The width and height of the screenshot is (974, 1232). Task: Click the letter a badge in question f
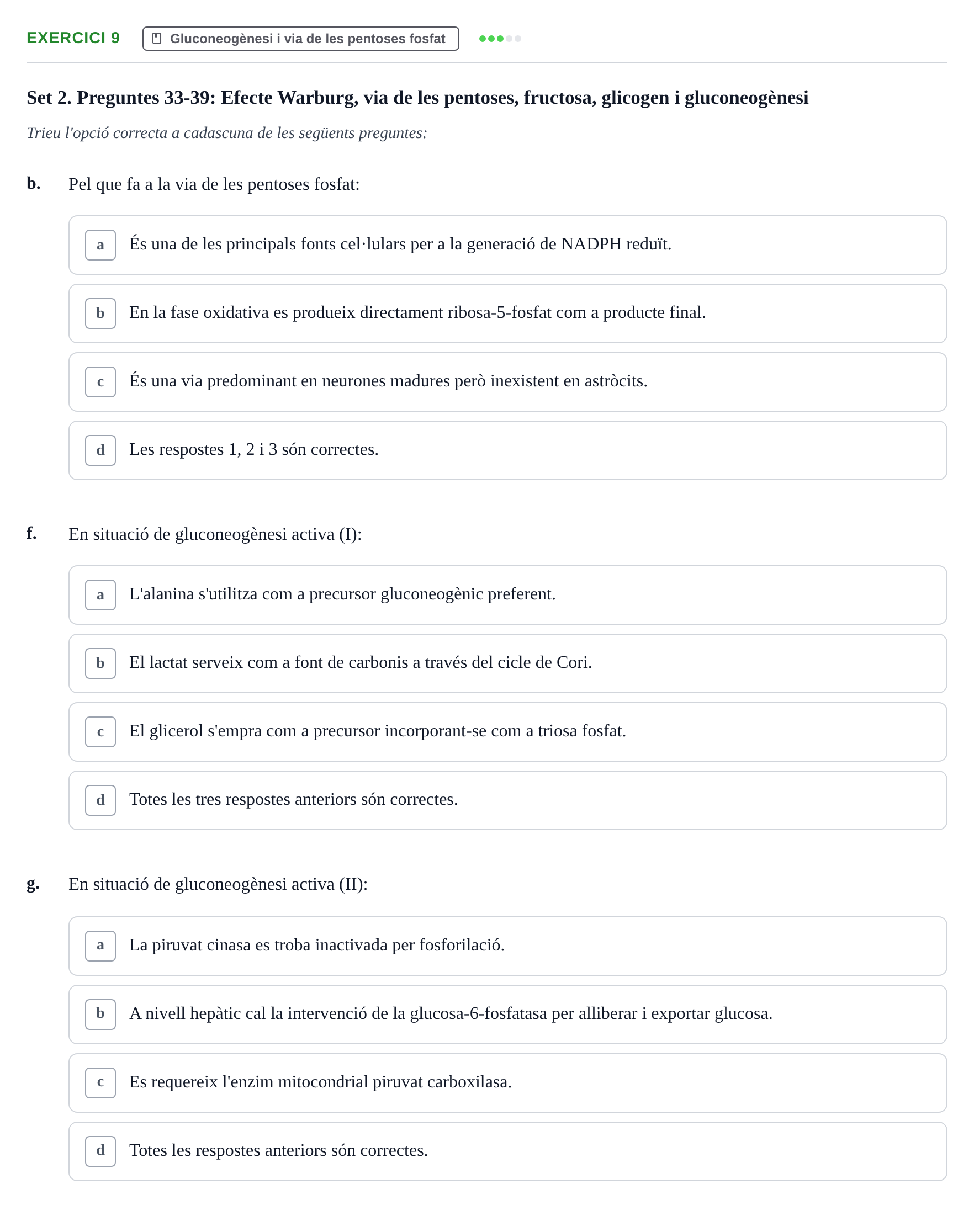click(100, 595)
